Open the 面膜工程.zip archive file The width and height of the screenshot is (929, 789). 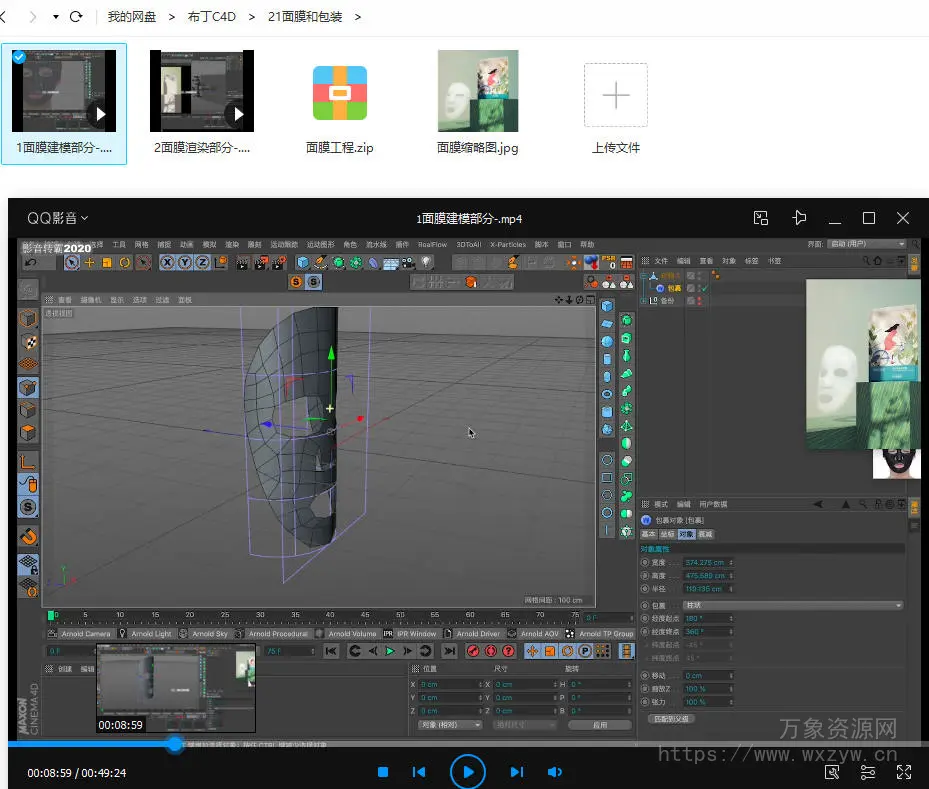click(x=339, y=93)
